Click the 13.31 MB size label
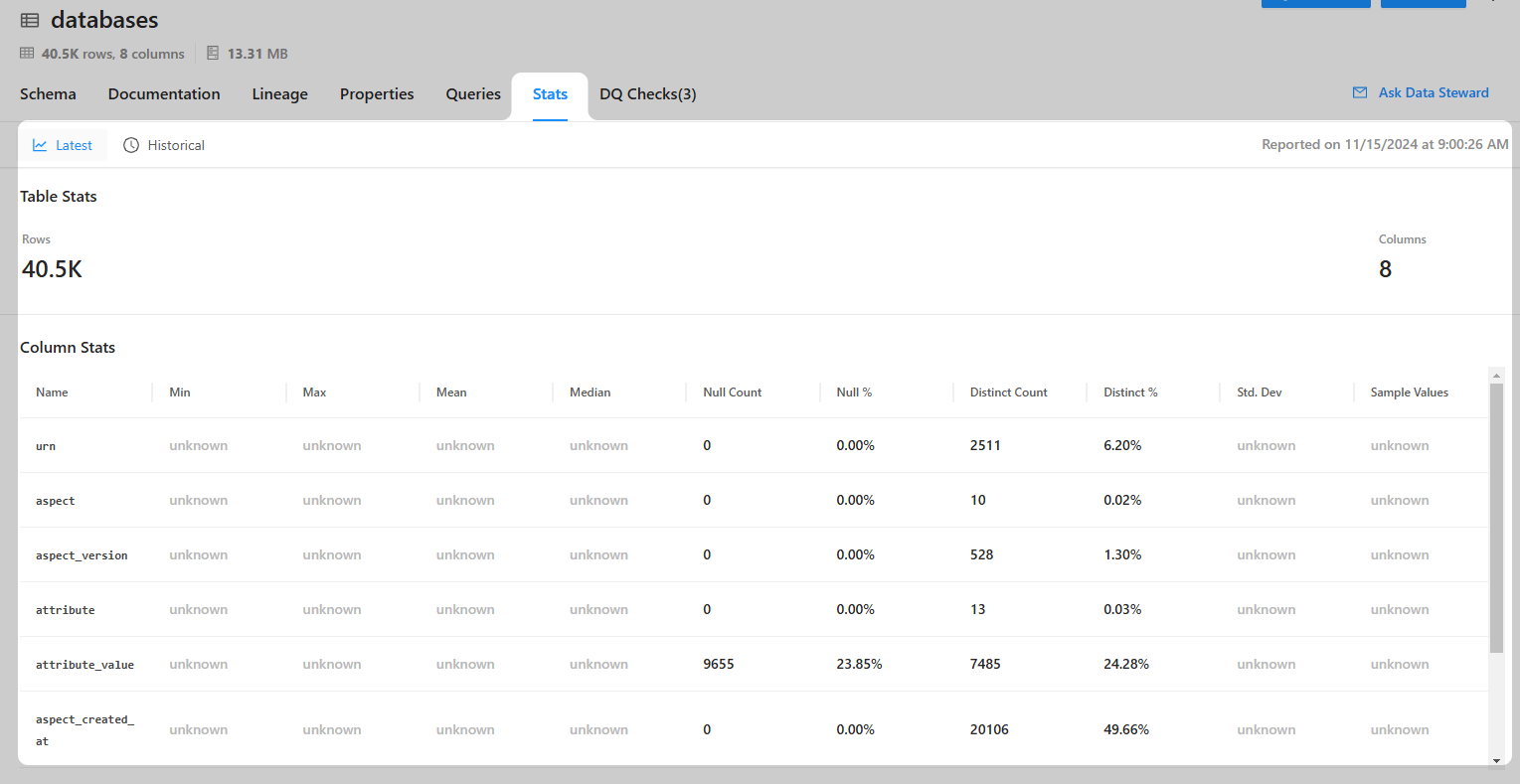This screenshot has width=1520, height=784. click(x=257, y=54)
